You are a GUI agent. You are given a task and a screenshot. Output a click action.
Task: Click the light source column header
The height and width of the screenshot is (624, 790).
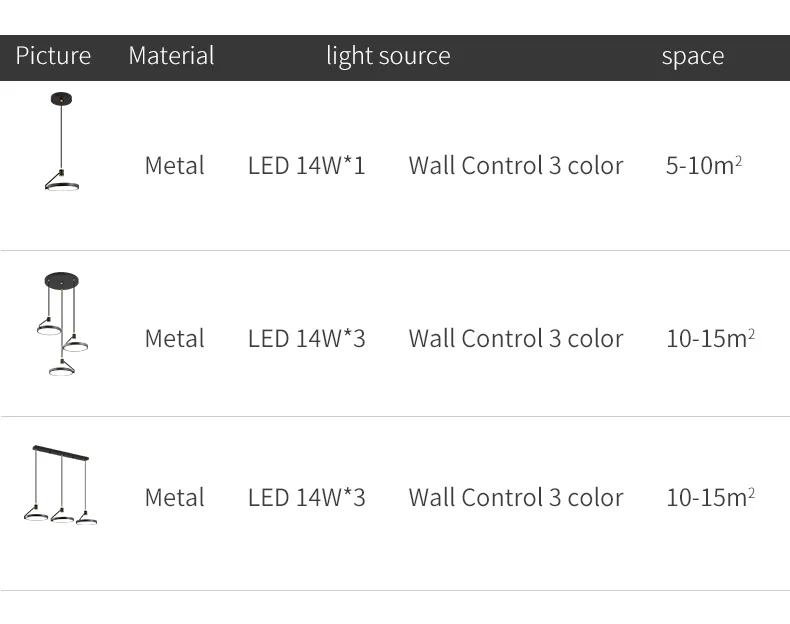point(388,56)
